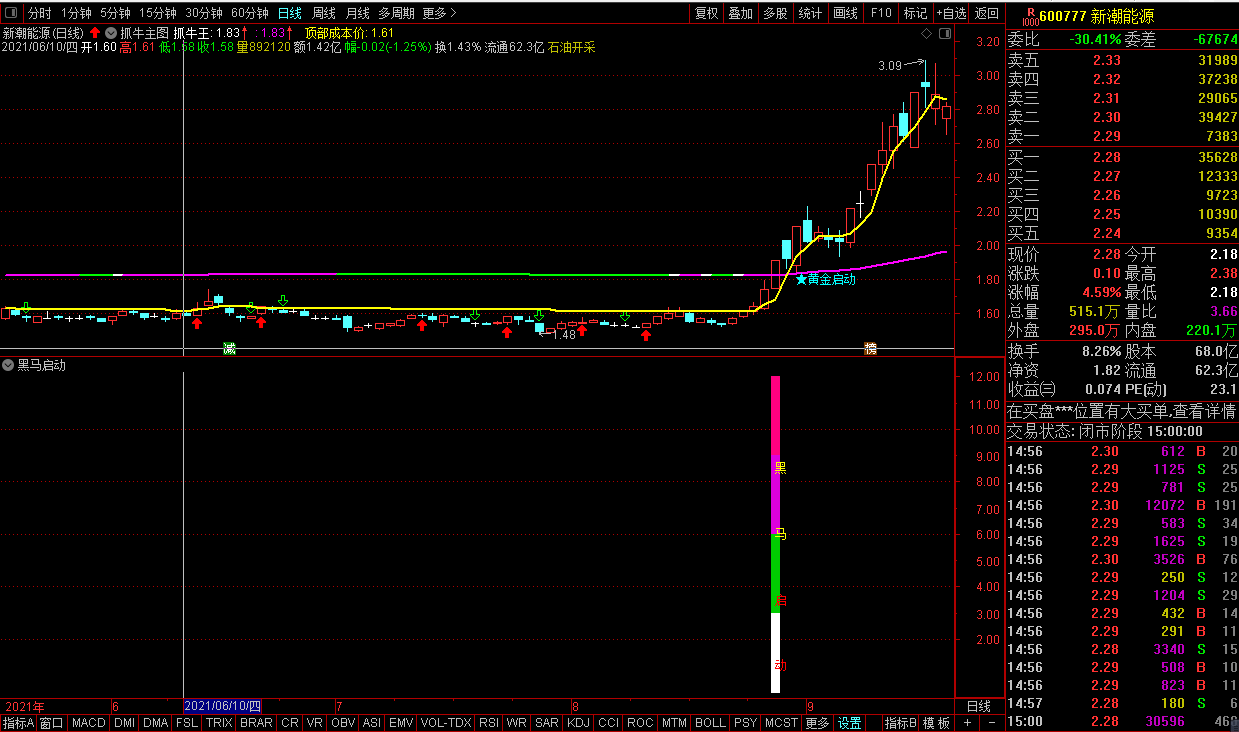Image resolution: width=1239 pixels, height=732 pixels.
Task: Click the red up-arrow beside 新潮能源(日线)
Action: [x=95, y=33]
